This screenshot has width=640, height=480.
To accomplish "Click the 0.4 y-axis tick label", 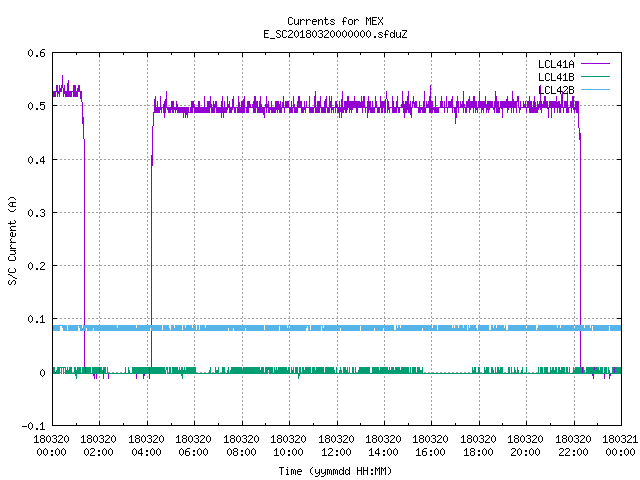I will click(36, 160).
